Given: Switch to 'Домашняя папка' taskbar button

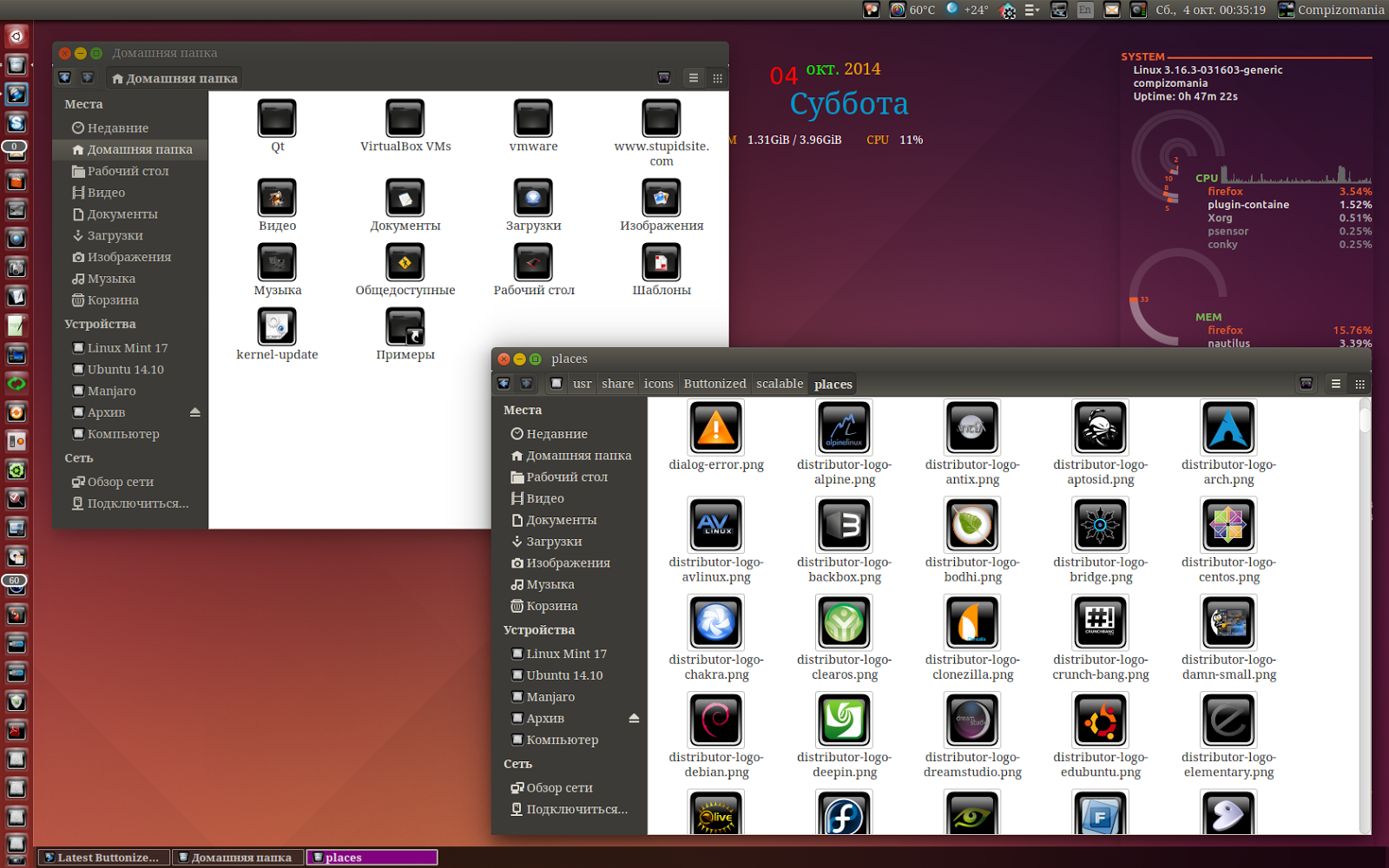Looking at the screenshot, I should [239, 858].
